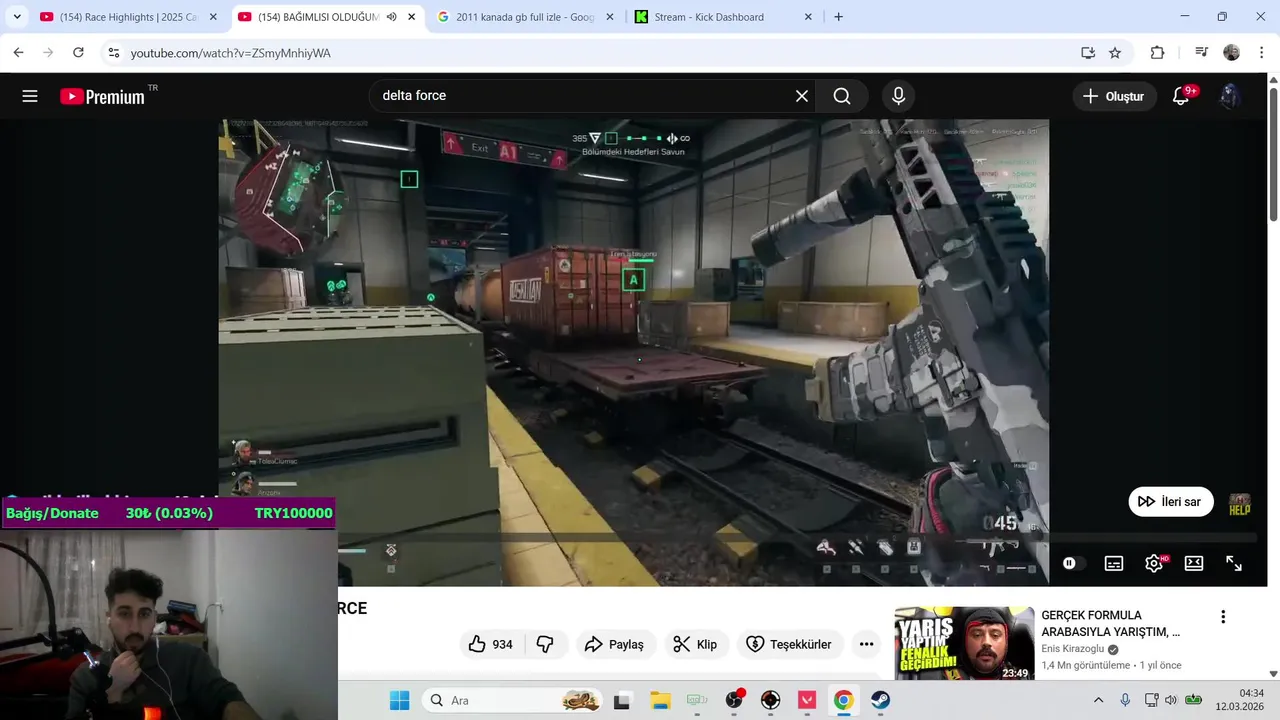View site information icon in address bar
The image size is (1280, 720).
click(114, 53)
